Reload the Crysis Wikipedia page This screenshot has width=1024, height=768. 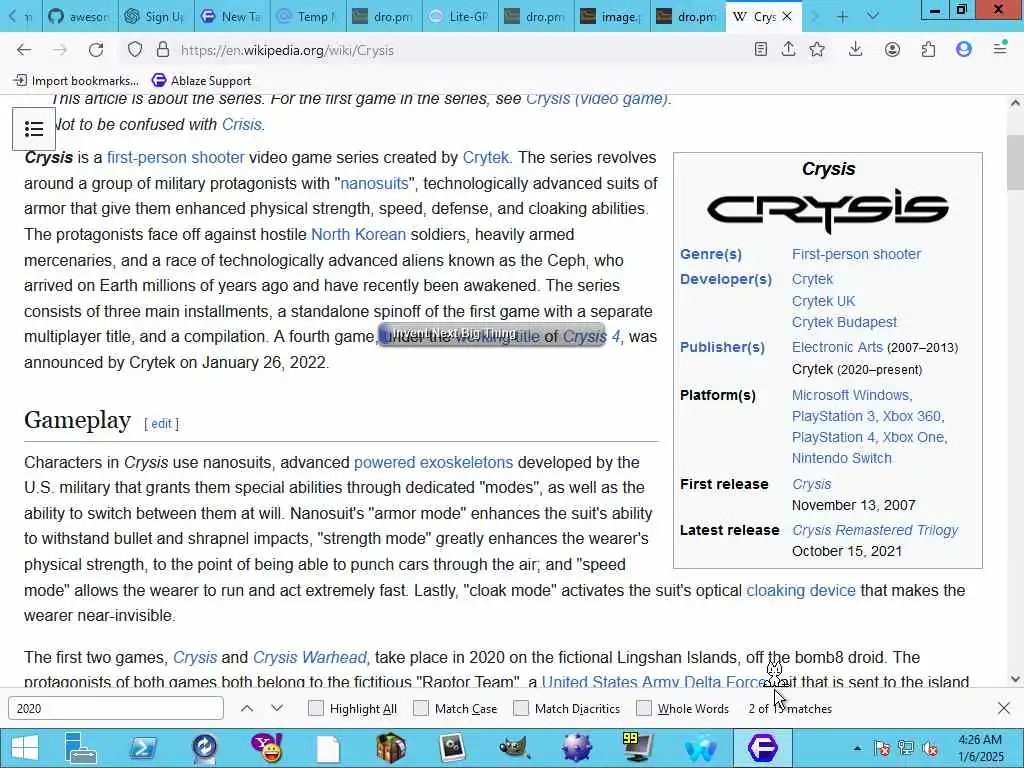(96, 50)
